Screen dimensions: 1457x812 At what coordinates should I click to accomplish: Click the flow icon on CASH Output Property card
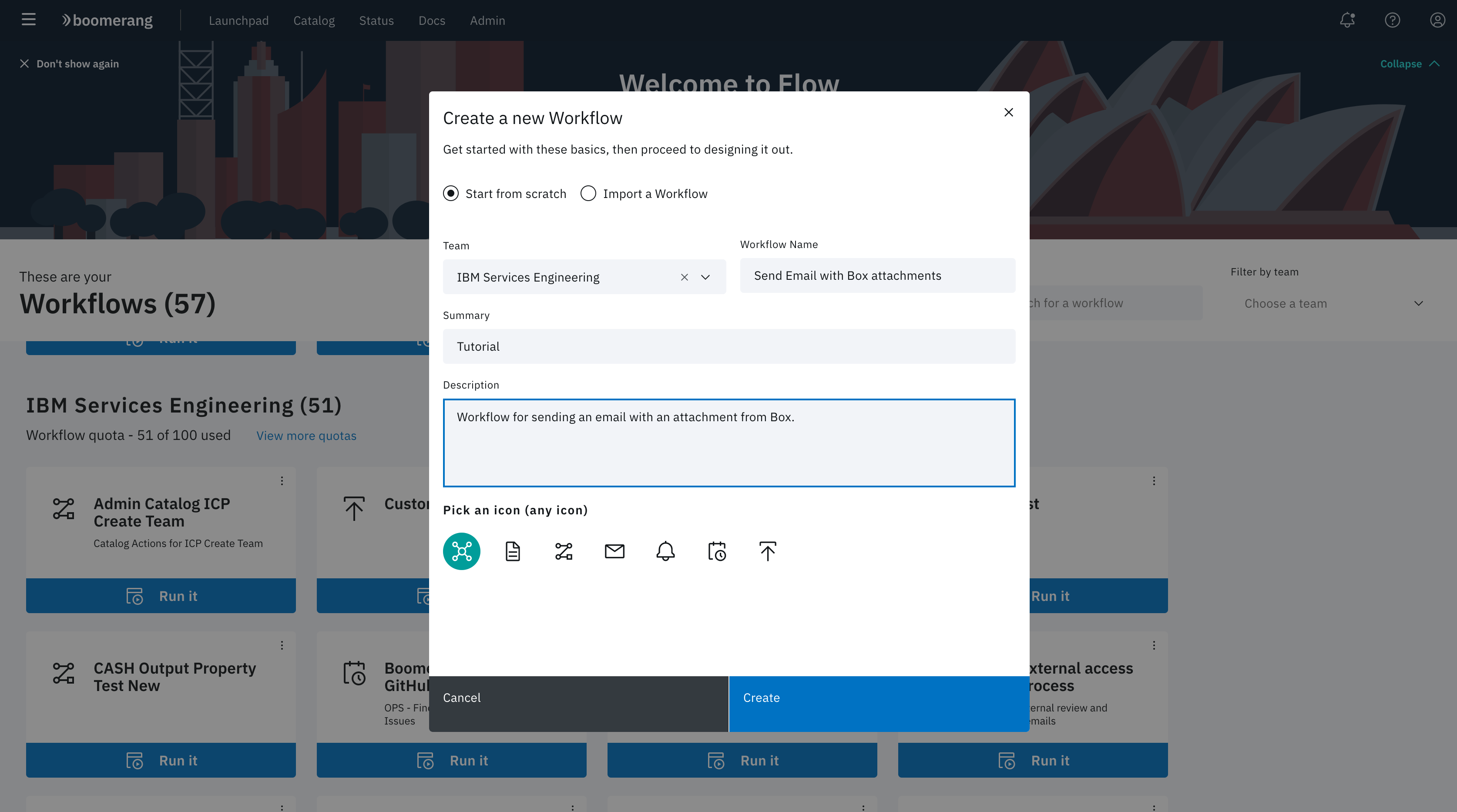(64, 673)
